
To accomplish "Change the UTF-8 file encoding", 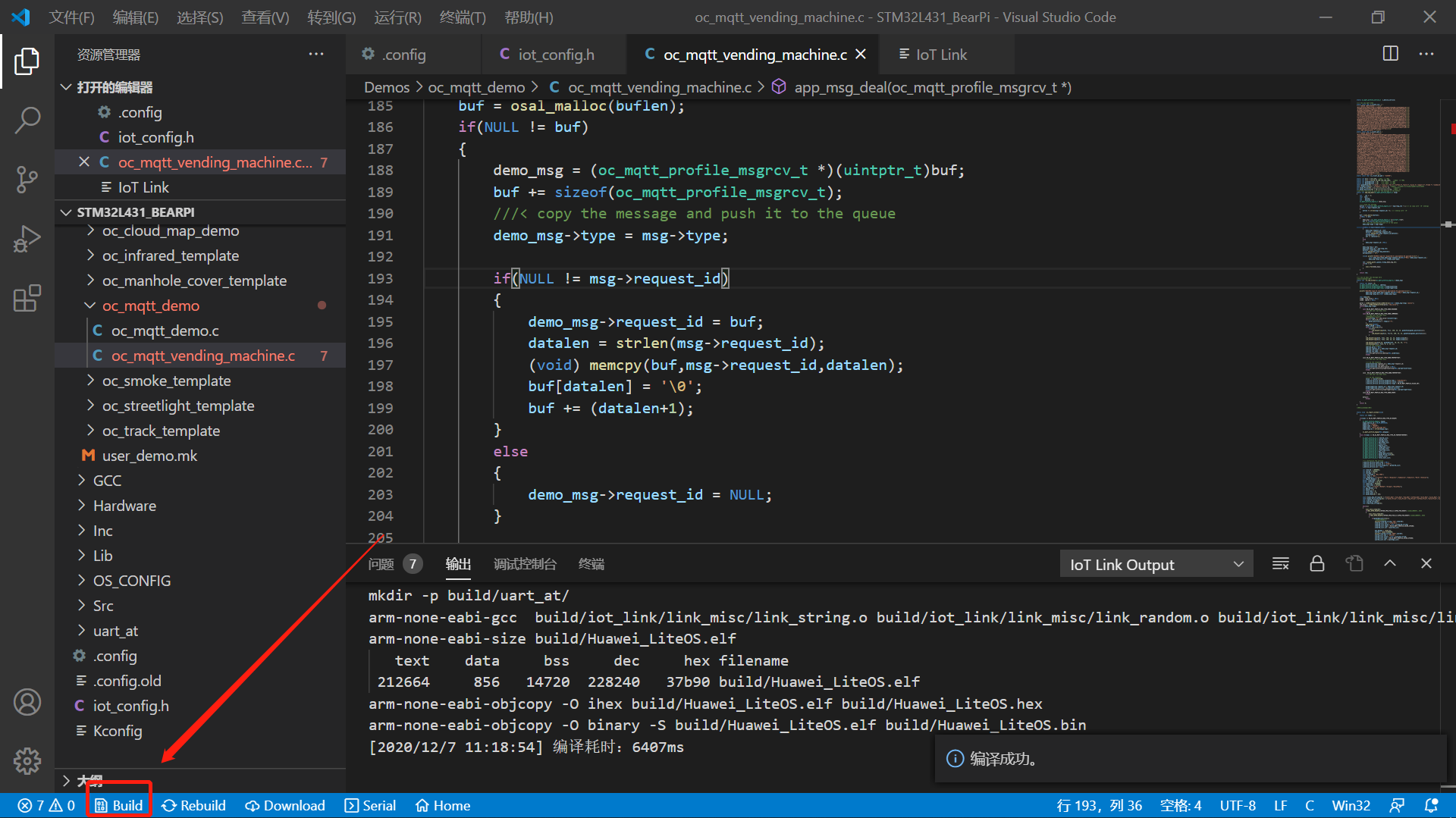I will [x=1238, y=806].
